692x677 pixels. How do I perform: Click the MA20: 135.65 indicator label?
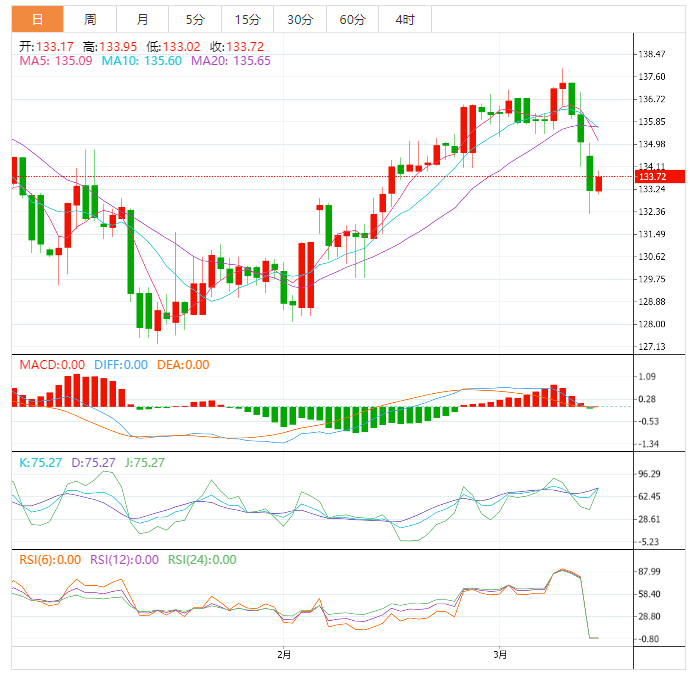tap(231, 60)
